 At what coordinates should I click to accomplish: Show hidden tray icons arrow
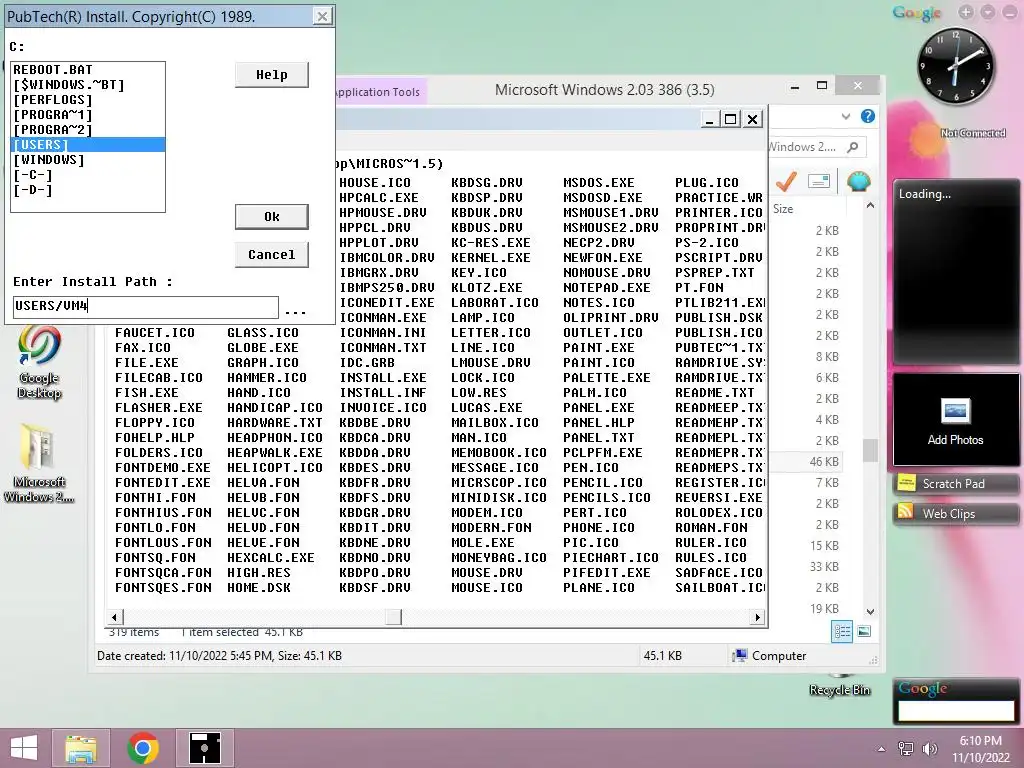[x=882, y=749]
